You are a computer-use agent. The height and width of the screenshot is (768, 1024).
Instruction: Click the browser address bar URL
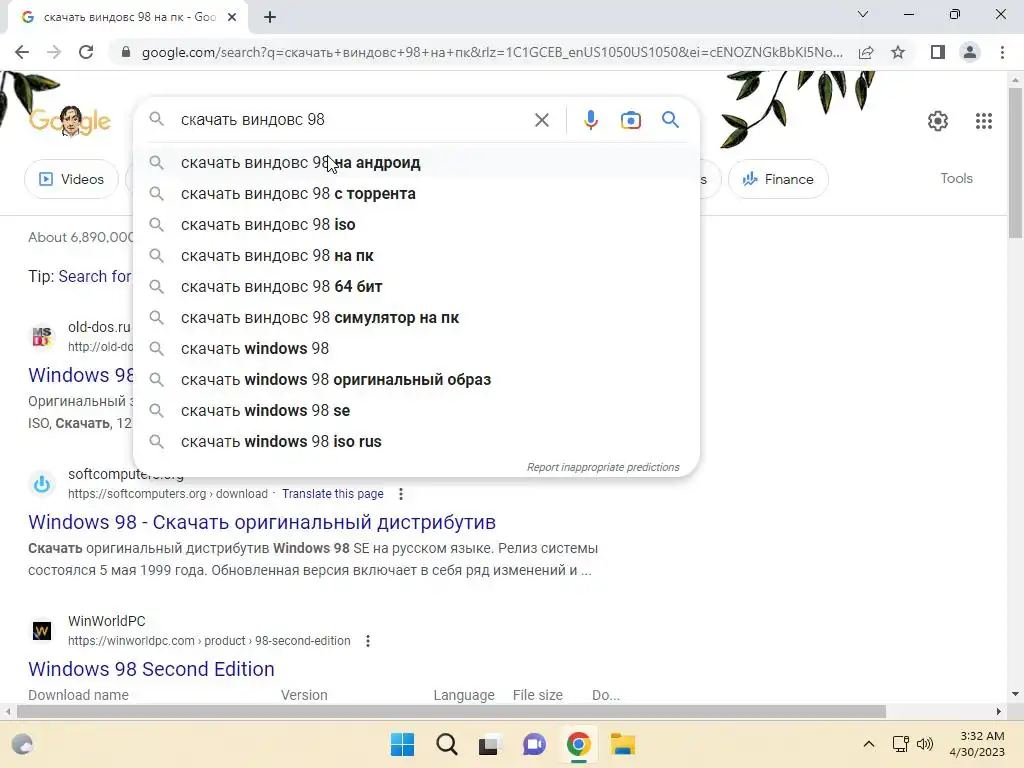click(492, 52)
